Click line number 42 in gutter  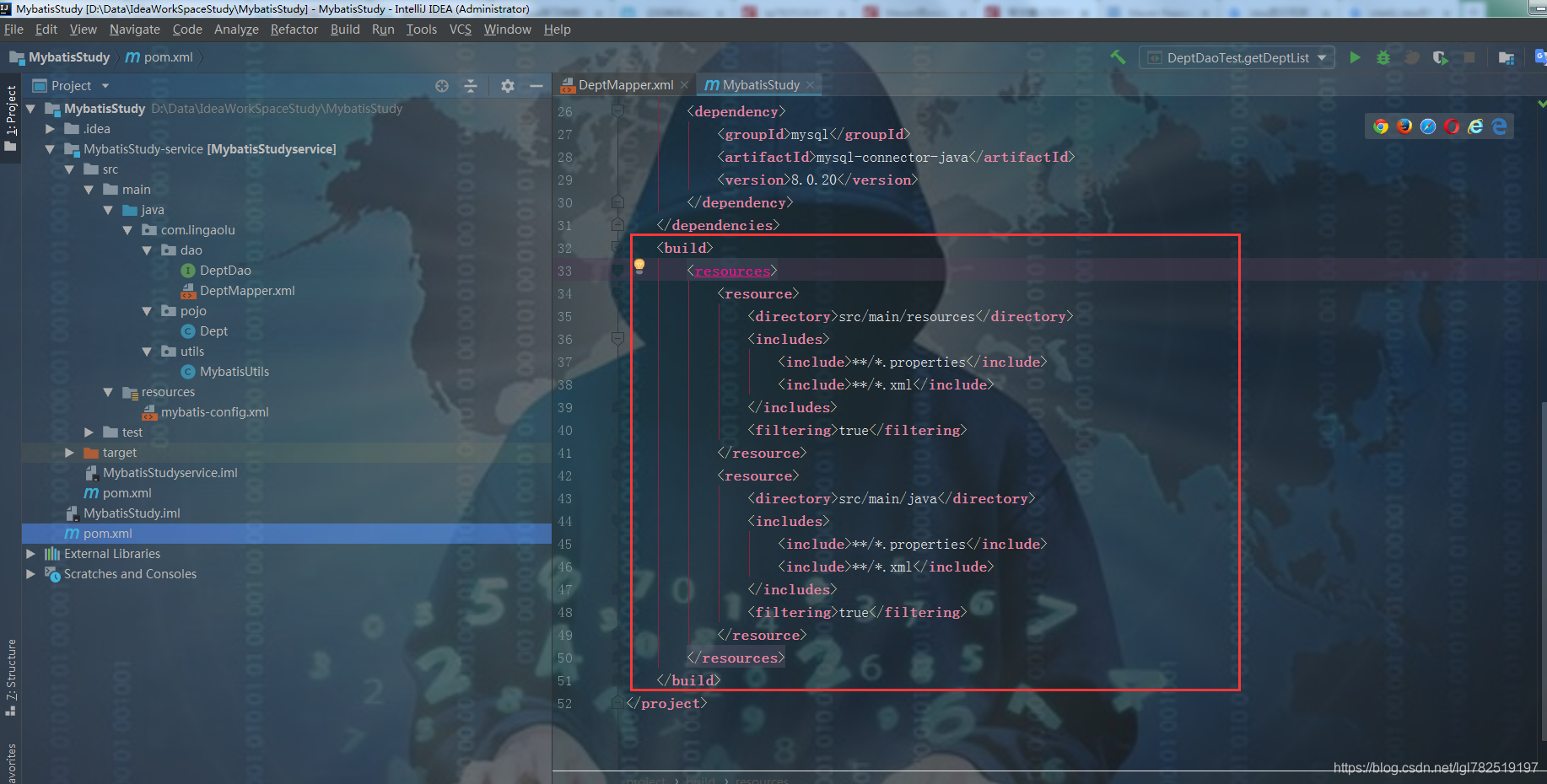(x=564, y=476)
